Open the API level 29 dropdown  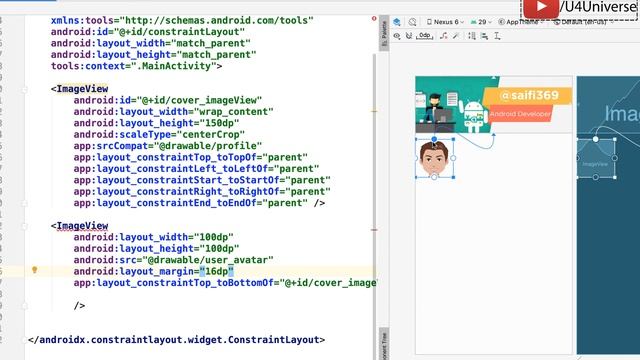[481, 22]
